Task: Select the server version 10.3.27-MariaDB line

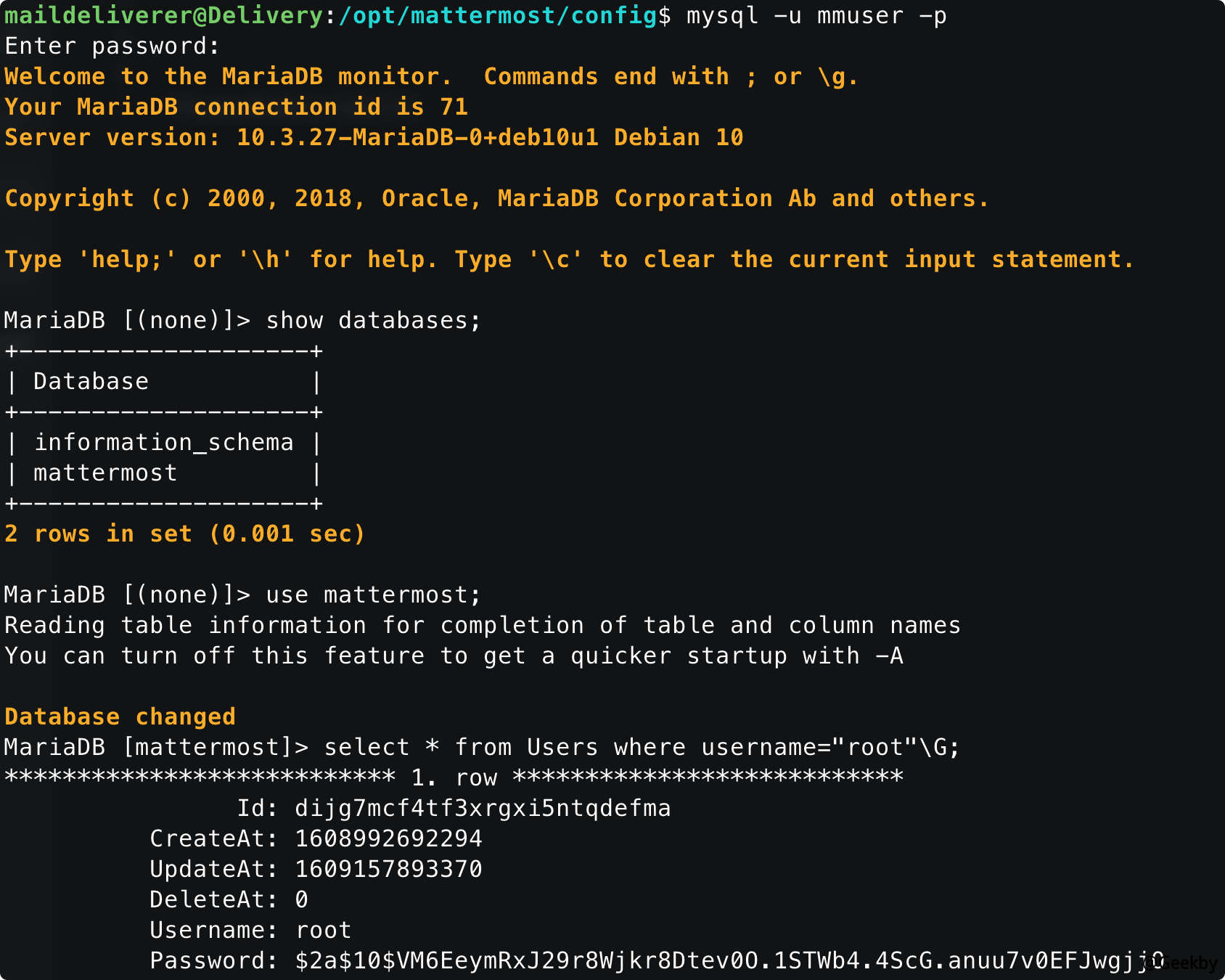Action: coord(370,136)
